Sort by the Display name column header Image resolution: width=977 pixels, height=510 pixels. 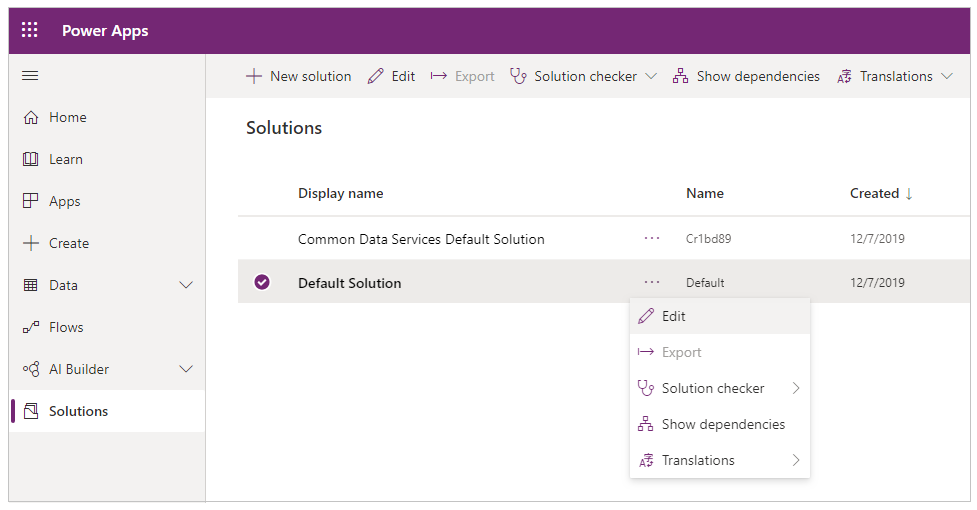pyautogui.click(x=340, y=194)
